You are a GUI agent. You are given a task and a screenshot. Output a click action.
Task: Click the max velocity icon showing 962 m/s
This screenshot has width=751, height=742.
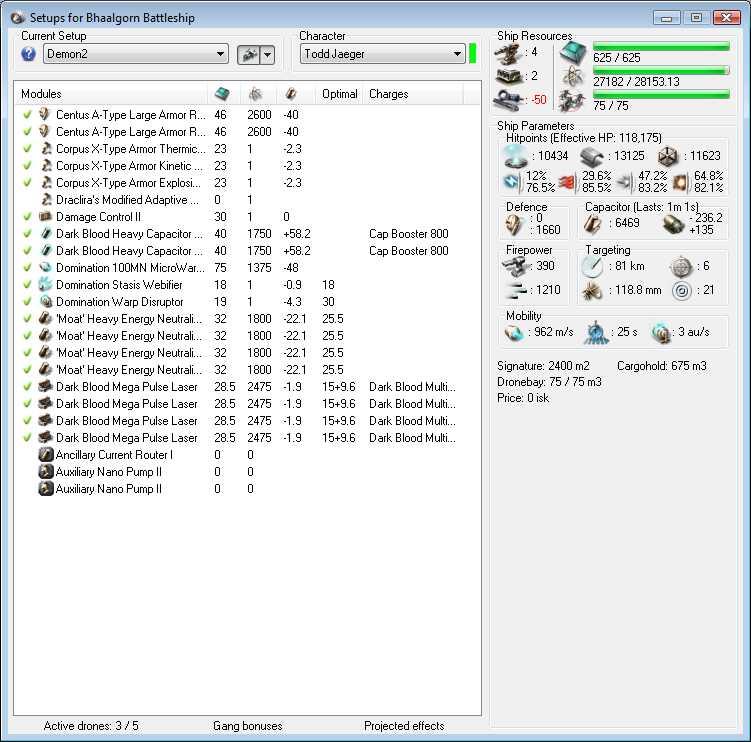pos(514,332)
